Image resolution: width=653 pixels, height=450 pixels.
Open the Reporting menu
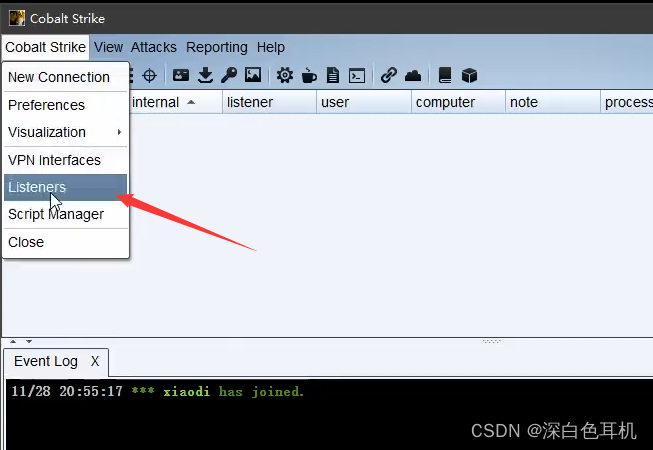tap(217, 48)
